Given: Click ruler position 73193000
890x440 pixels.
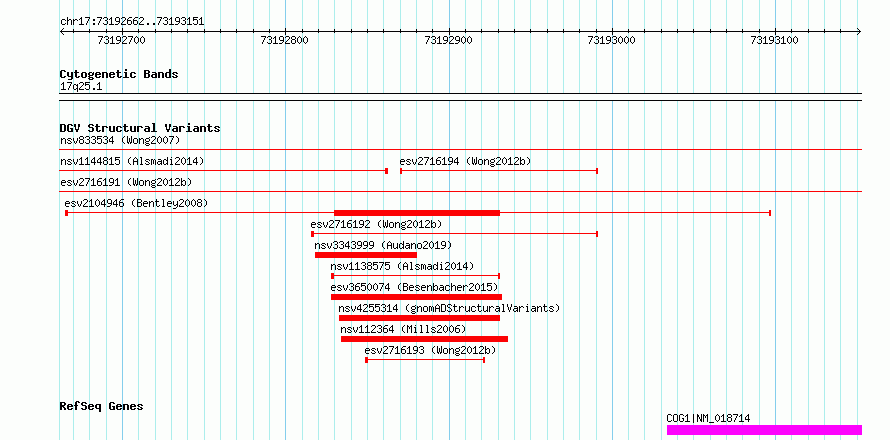Looking at the screenshot, I should pyautogui.click(x=612, y=40).
